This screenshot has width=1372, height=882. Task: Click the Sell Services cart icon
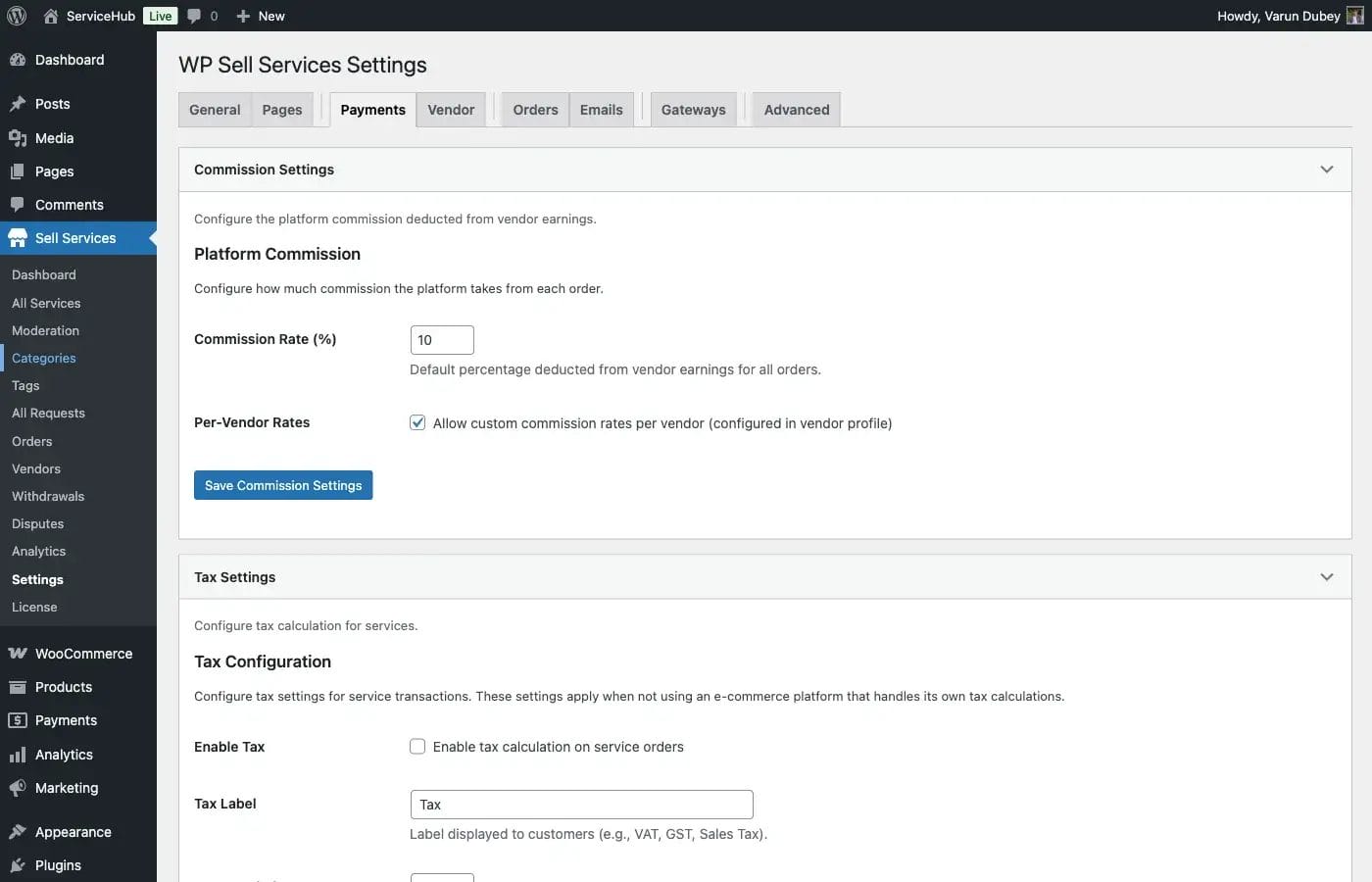(18, 237)
